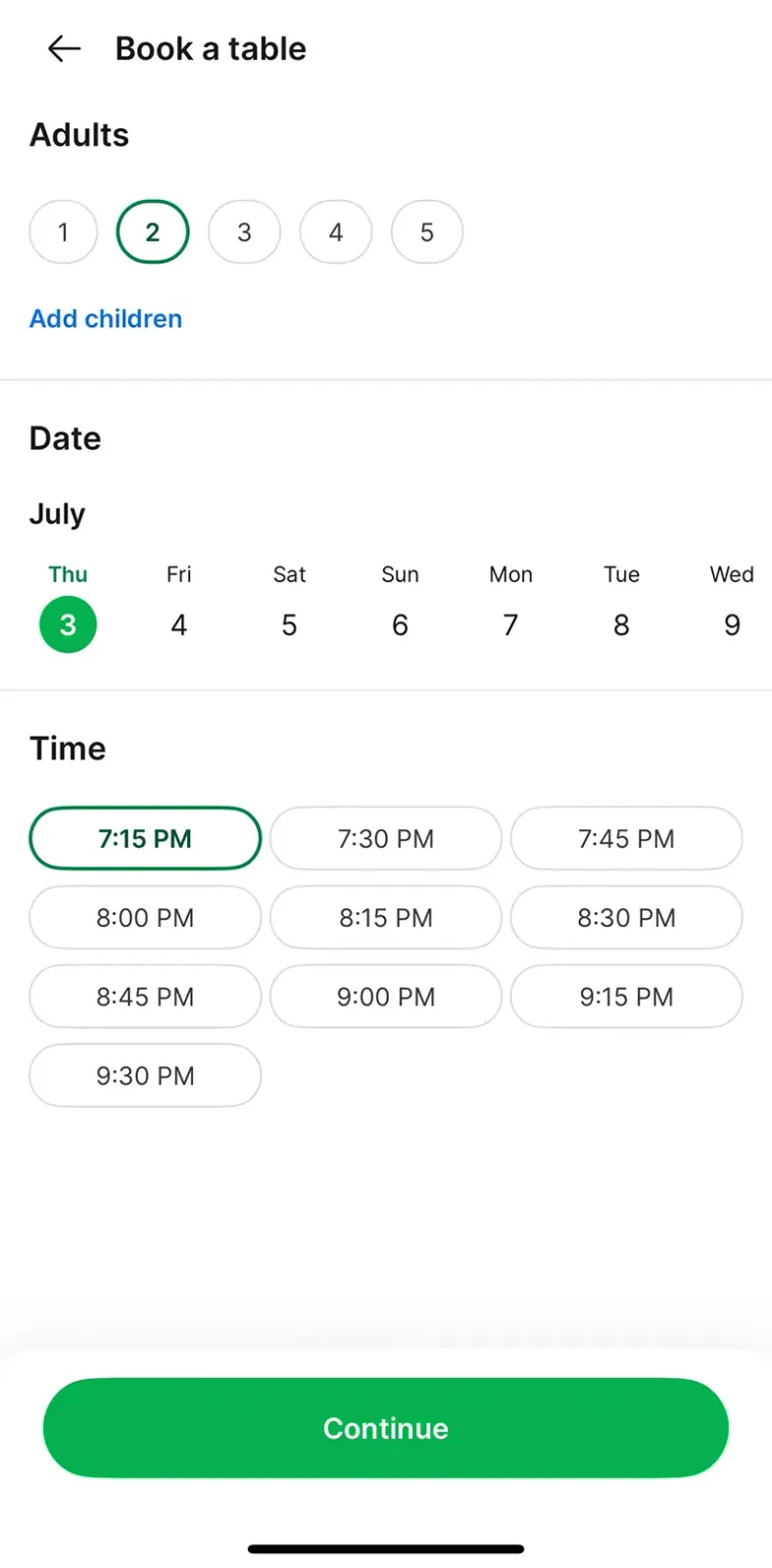Tap the 9:30 PM time slot

pos(145,1076)
